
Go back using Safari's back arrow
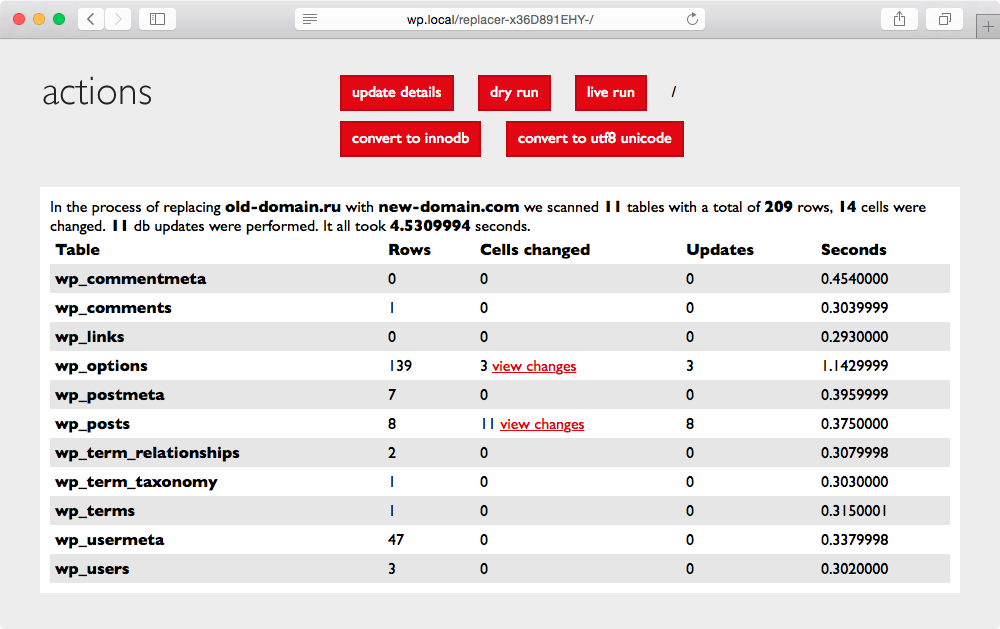pos(91,19)
